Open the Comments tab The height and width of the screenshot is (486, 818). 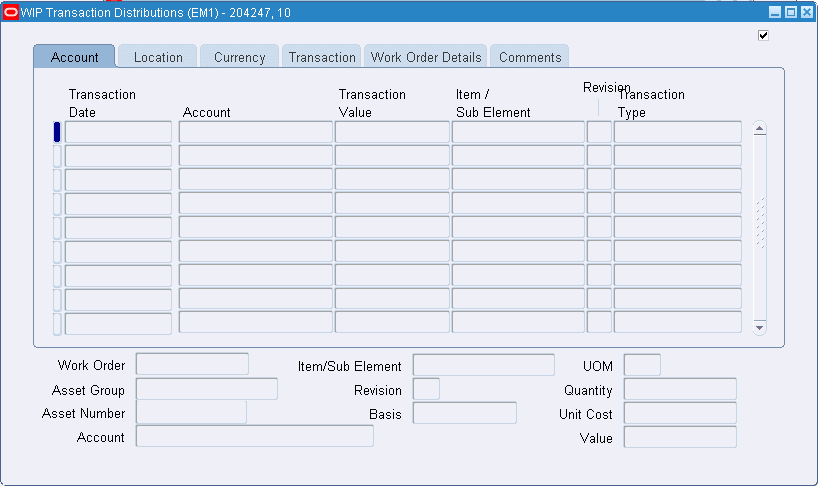tap(530, 57)
